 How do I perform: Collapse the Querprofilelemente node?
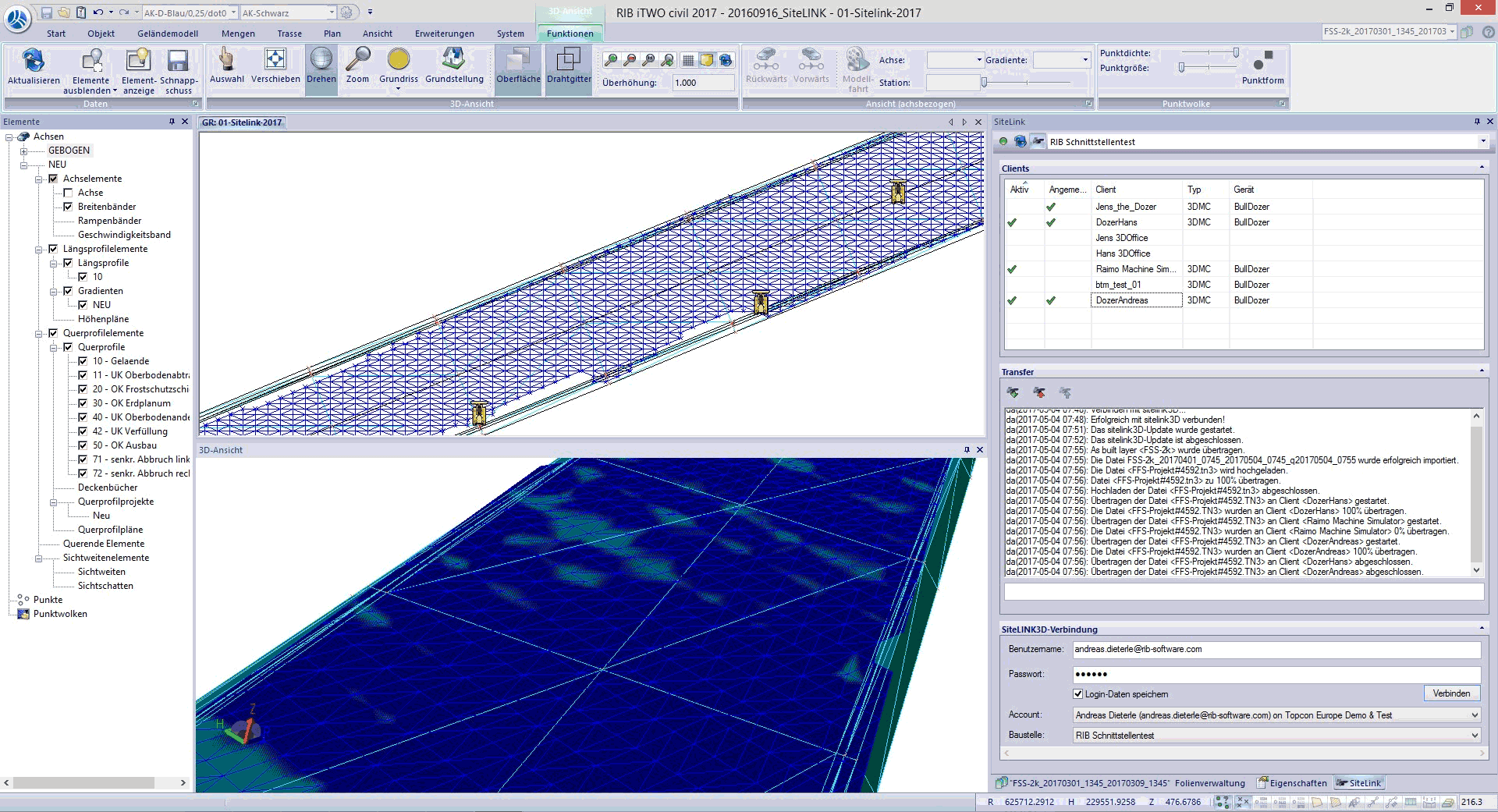click(x=38, y=334)
